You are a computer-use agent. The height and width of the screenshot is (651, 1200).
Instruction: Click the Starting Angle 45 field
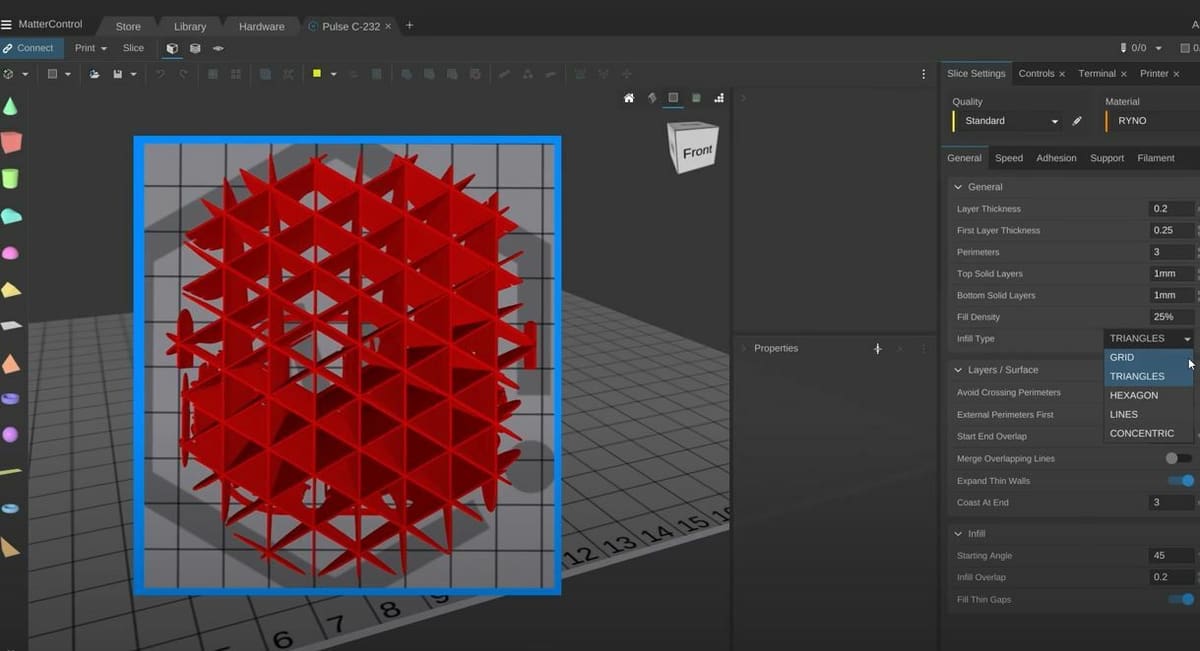point(1171,556)
